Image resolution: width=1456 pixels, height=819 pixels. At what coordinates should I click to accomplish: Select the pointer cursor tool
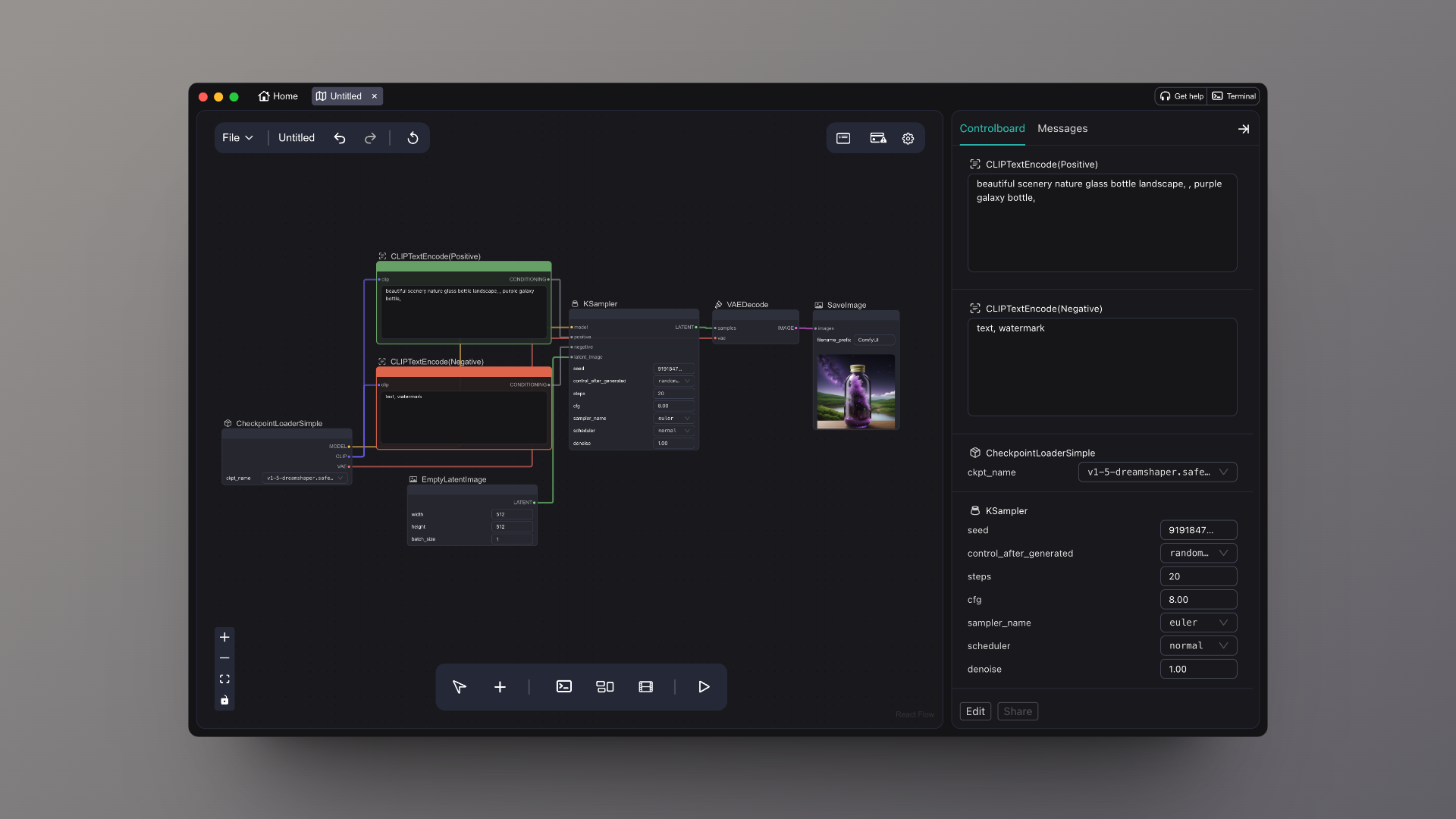pyautogui.click(x=460, y=687)
